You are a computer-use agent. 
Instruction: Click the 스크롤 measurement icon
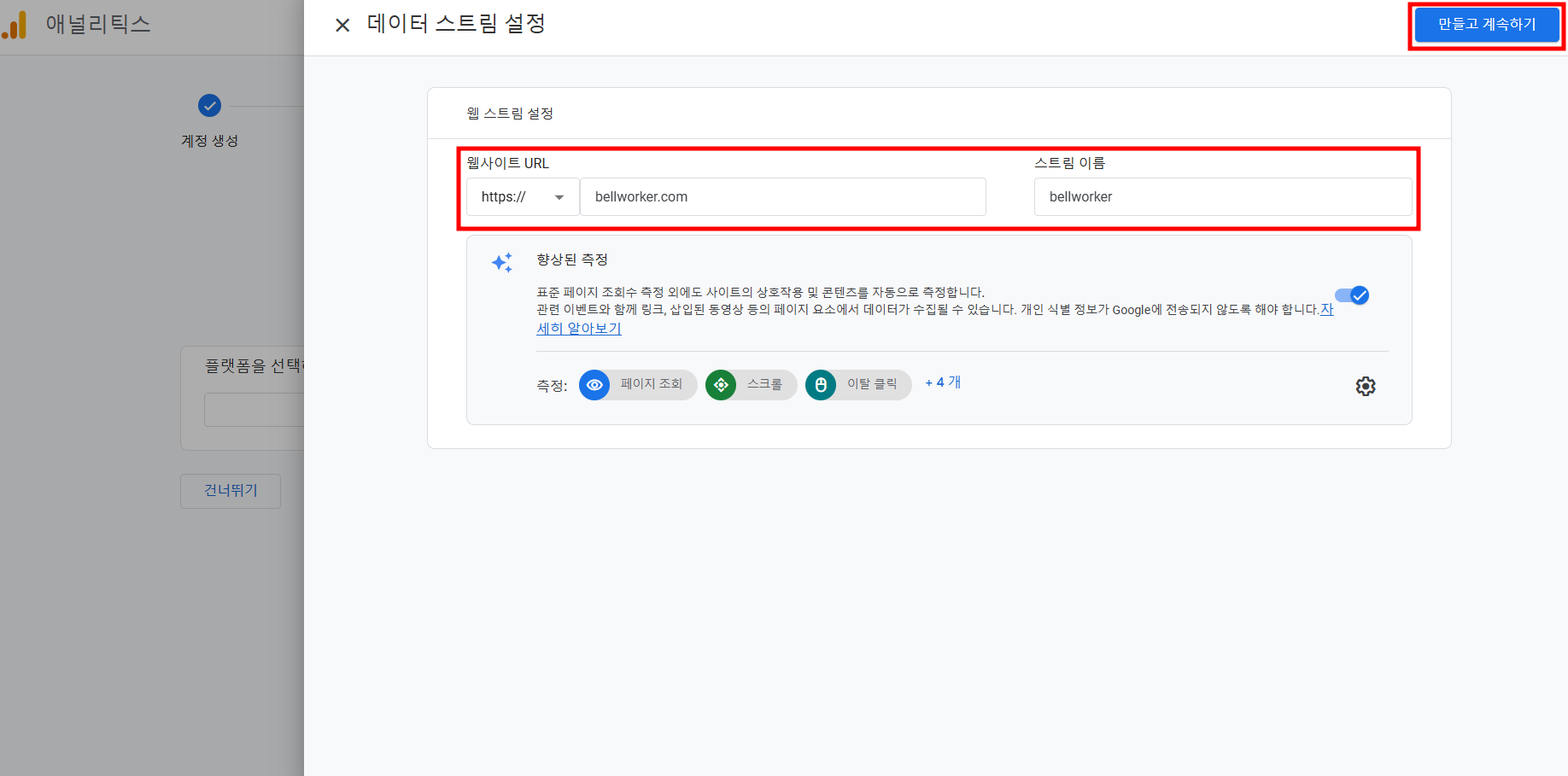[x=721, y=385]
